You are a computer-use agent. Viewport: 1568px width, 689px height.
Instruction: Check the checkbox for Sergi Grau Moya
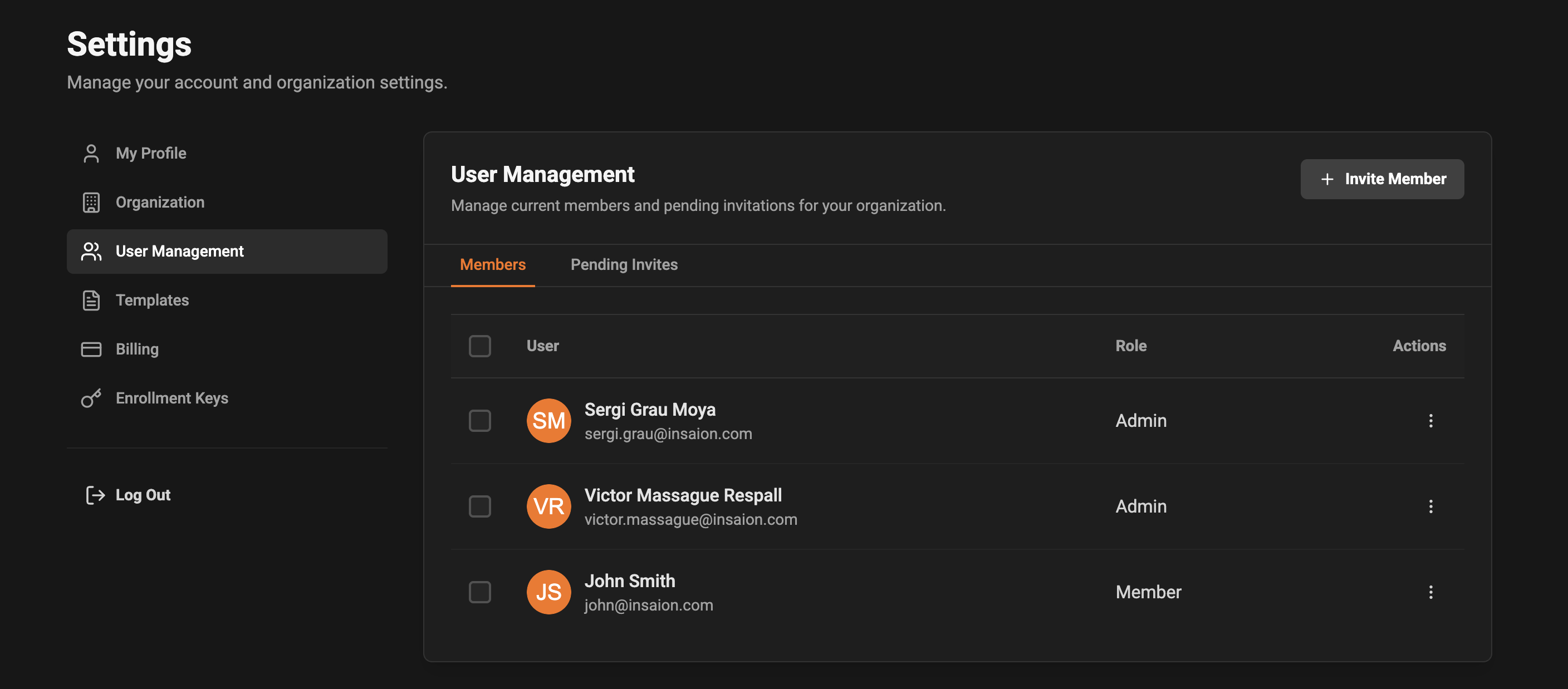point(479,420)
